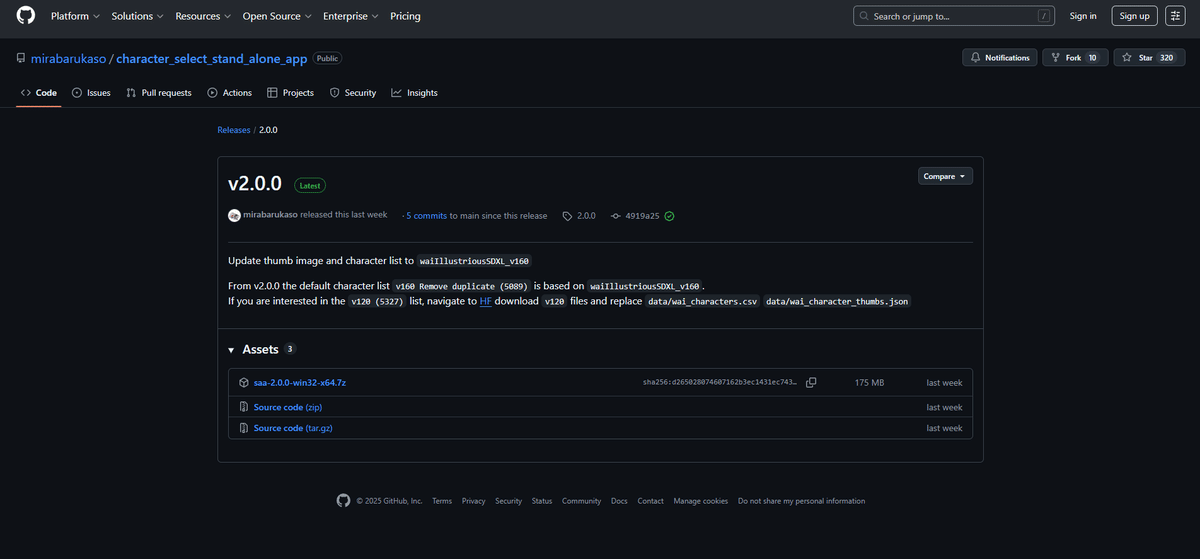
Task: Click the Notifications bell button
Action: point(999,58)
